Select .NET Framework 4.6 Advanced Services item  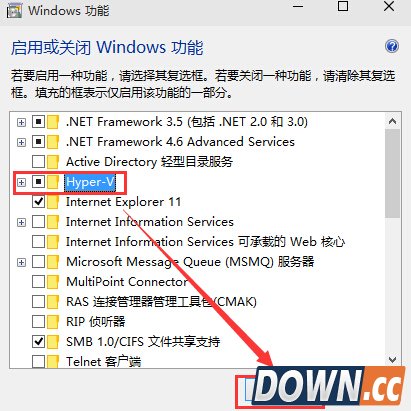(180, 142)
